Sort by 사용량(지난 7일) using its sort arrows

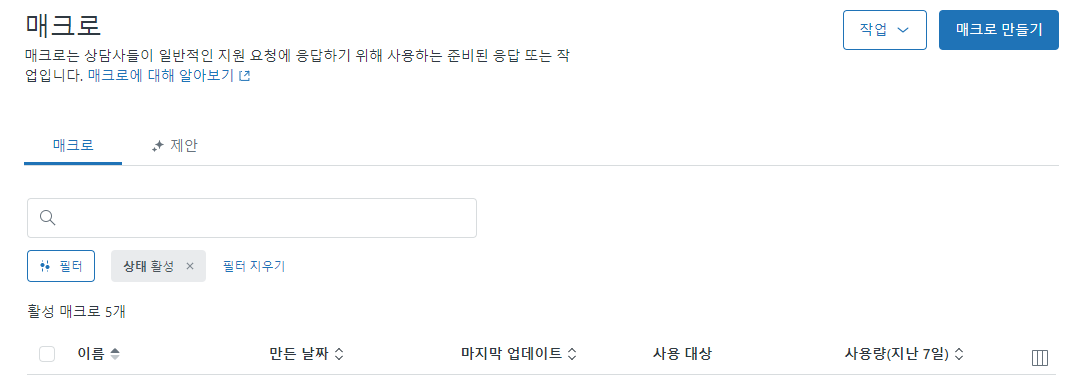pos(958,354)
